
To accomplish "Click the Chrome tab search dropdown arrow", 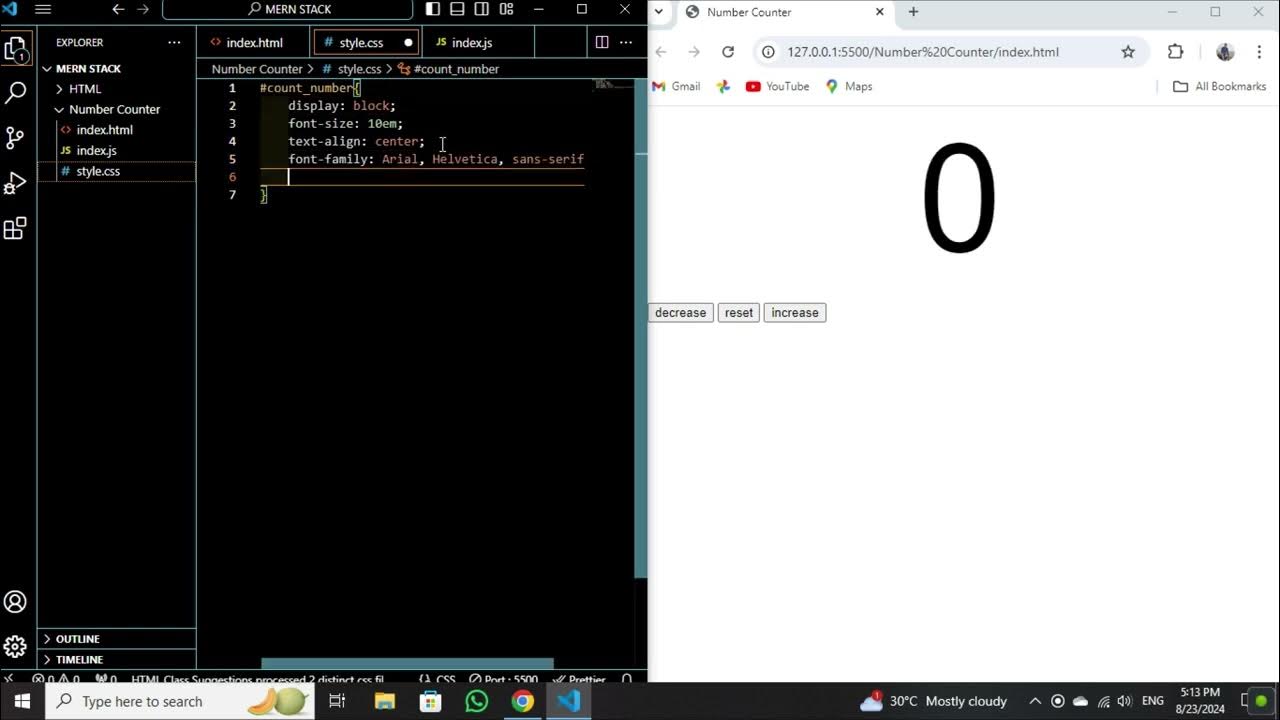I will (659, 12).
